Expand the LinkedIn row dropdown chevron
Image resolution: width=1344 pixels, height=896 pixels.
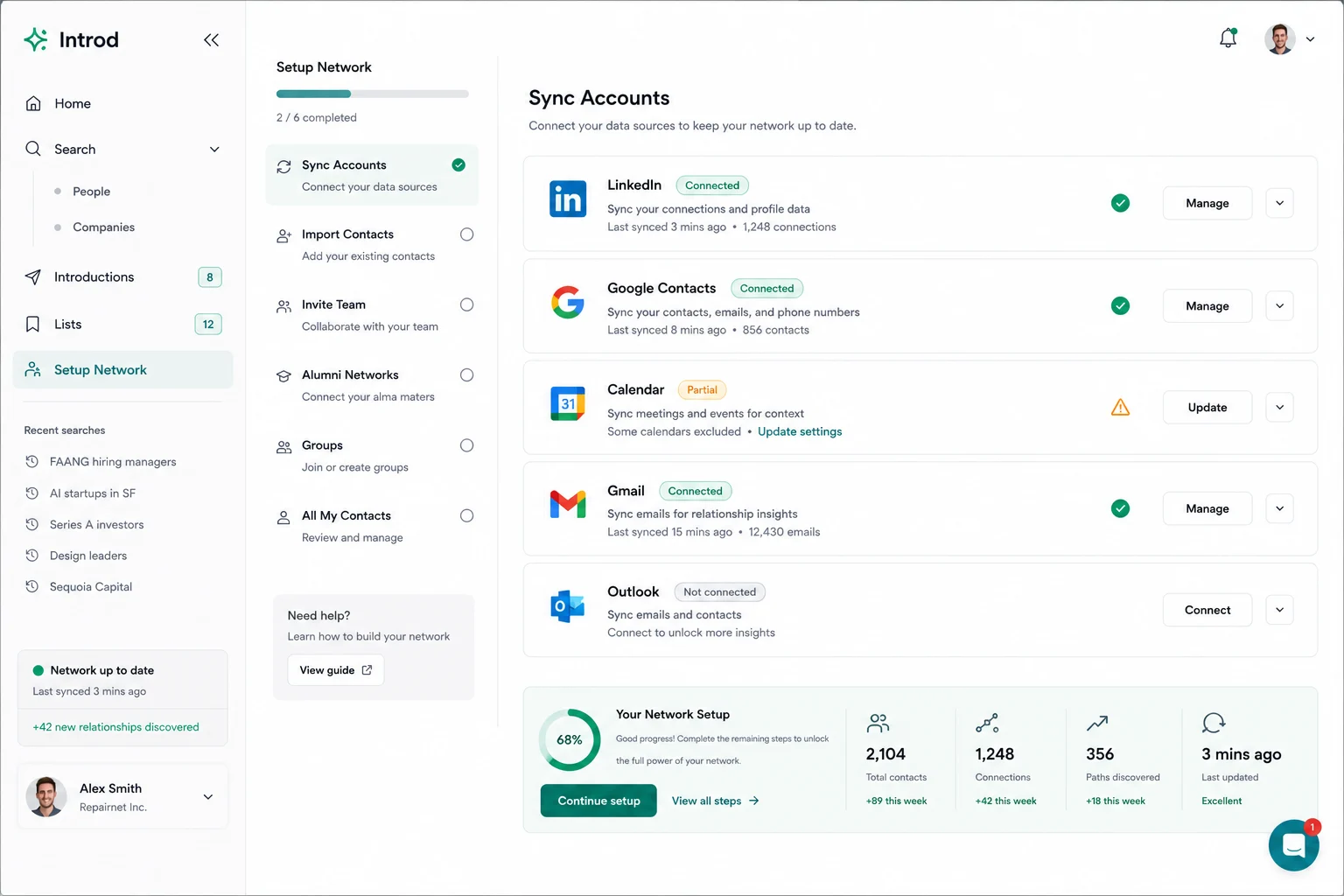point(1279,203)
